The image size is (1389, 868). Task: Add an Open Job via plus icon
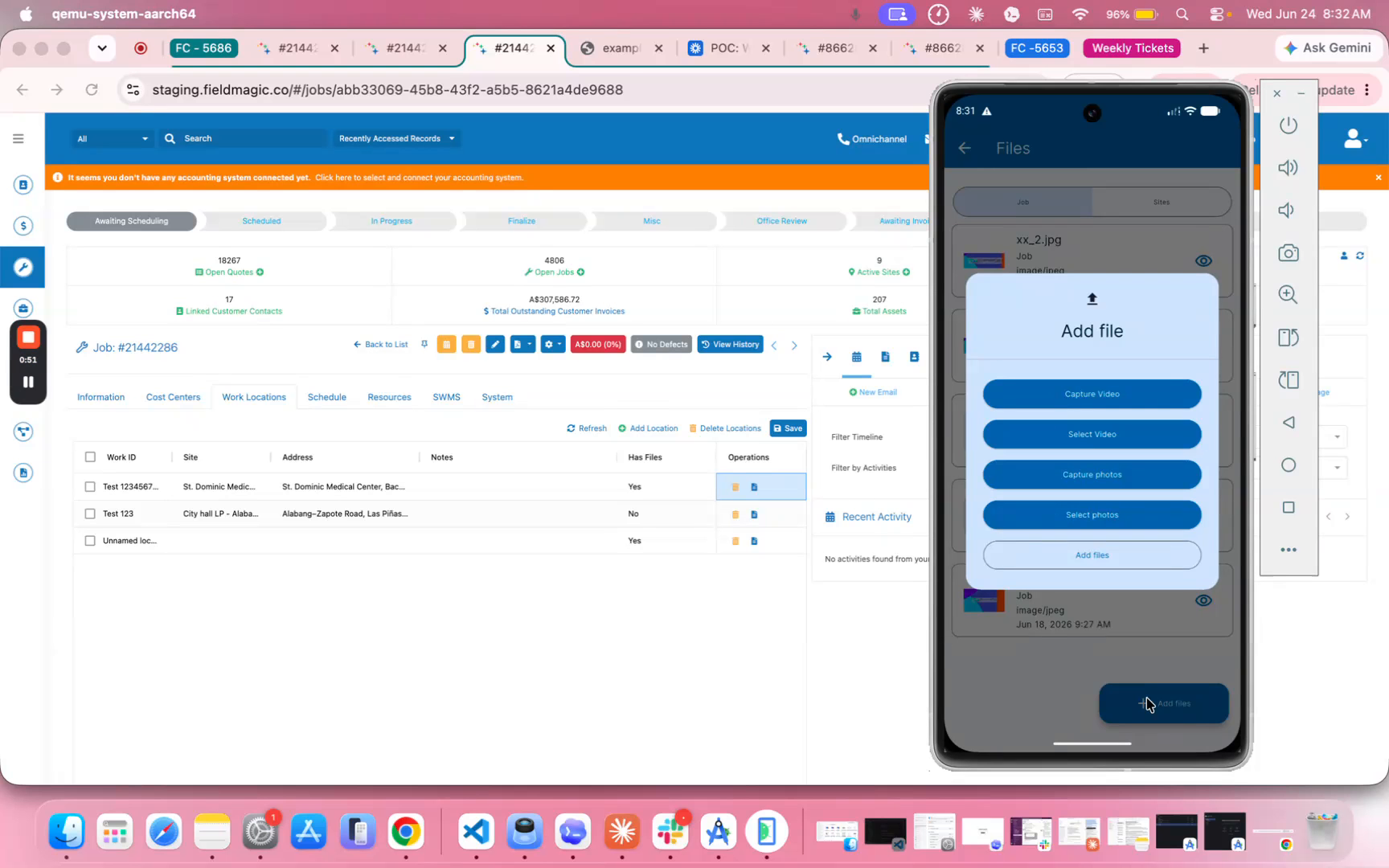580,272
